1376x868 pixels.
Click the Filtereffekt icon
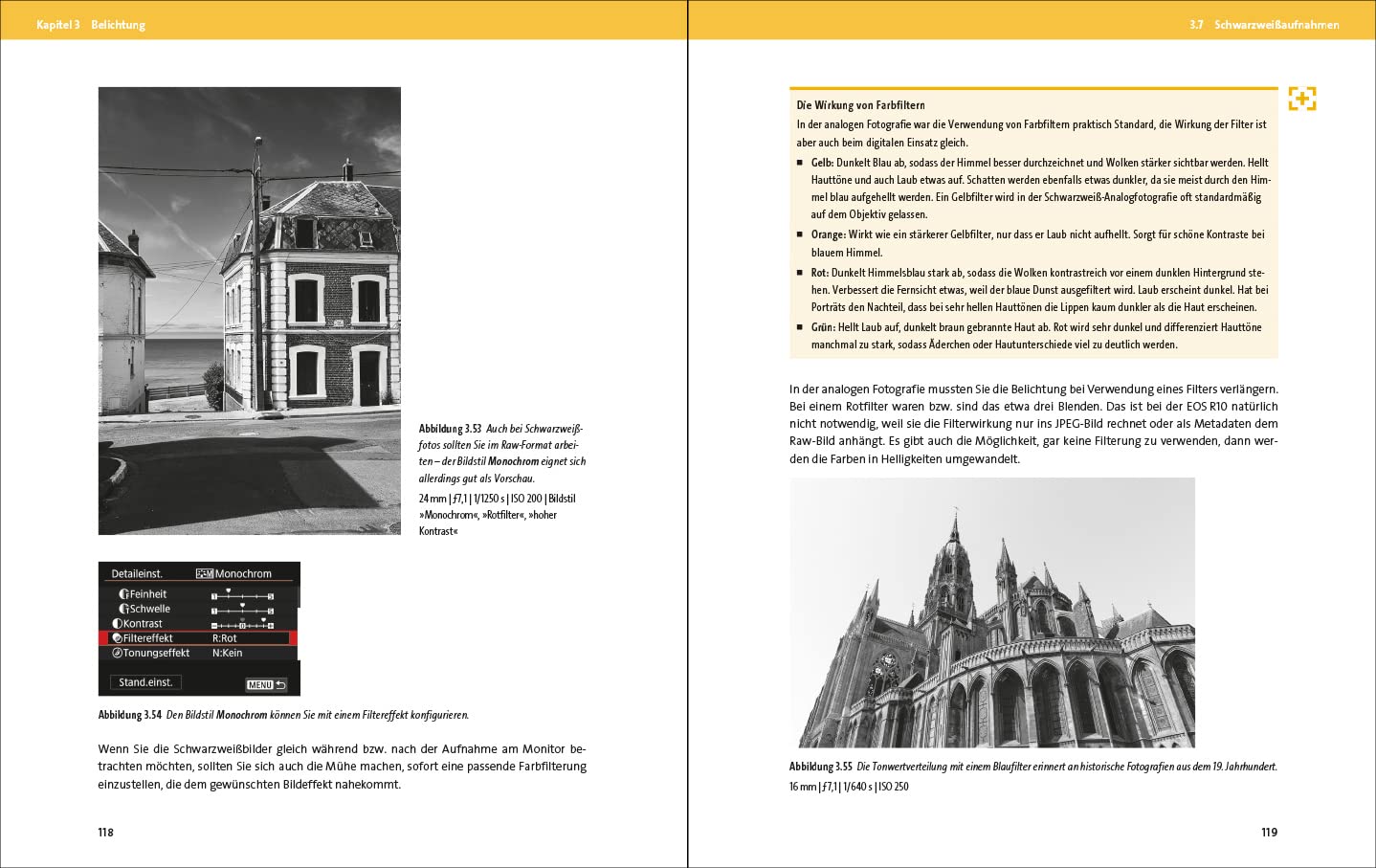117,638
